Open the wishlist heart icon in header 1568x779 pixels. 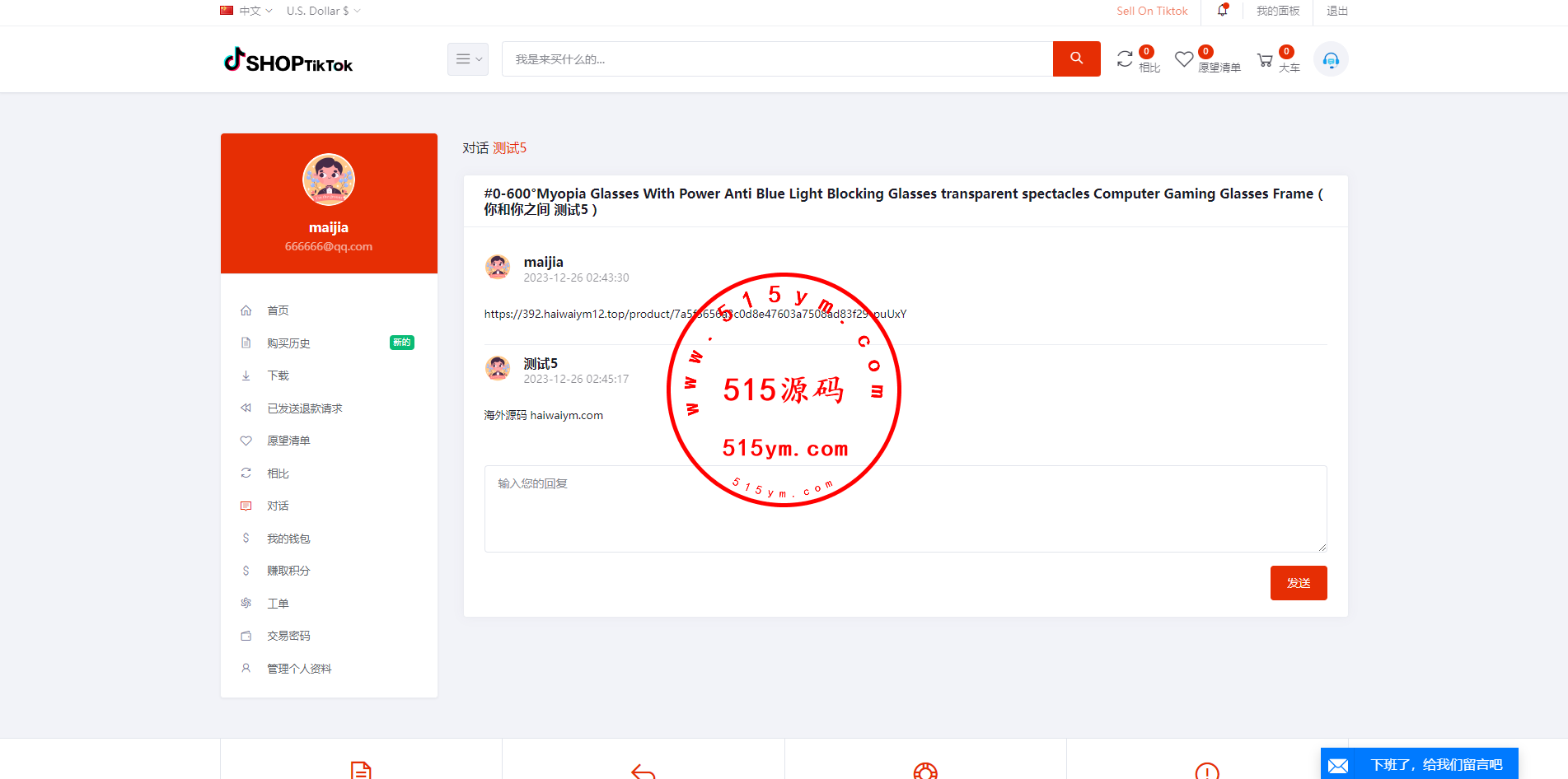coord(1184,59)
